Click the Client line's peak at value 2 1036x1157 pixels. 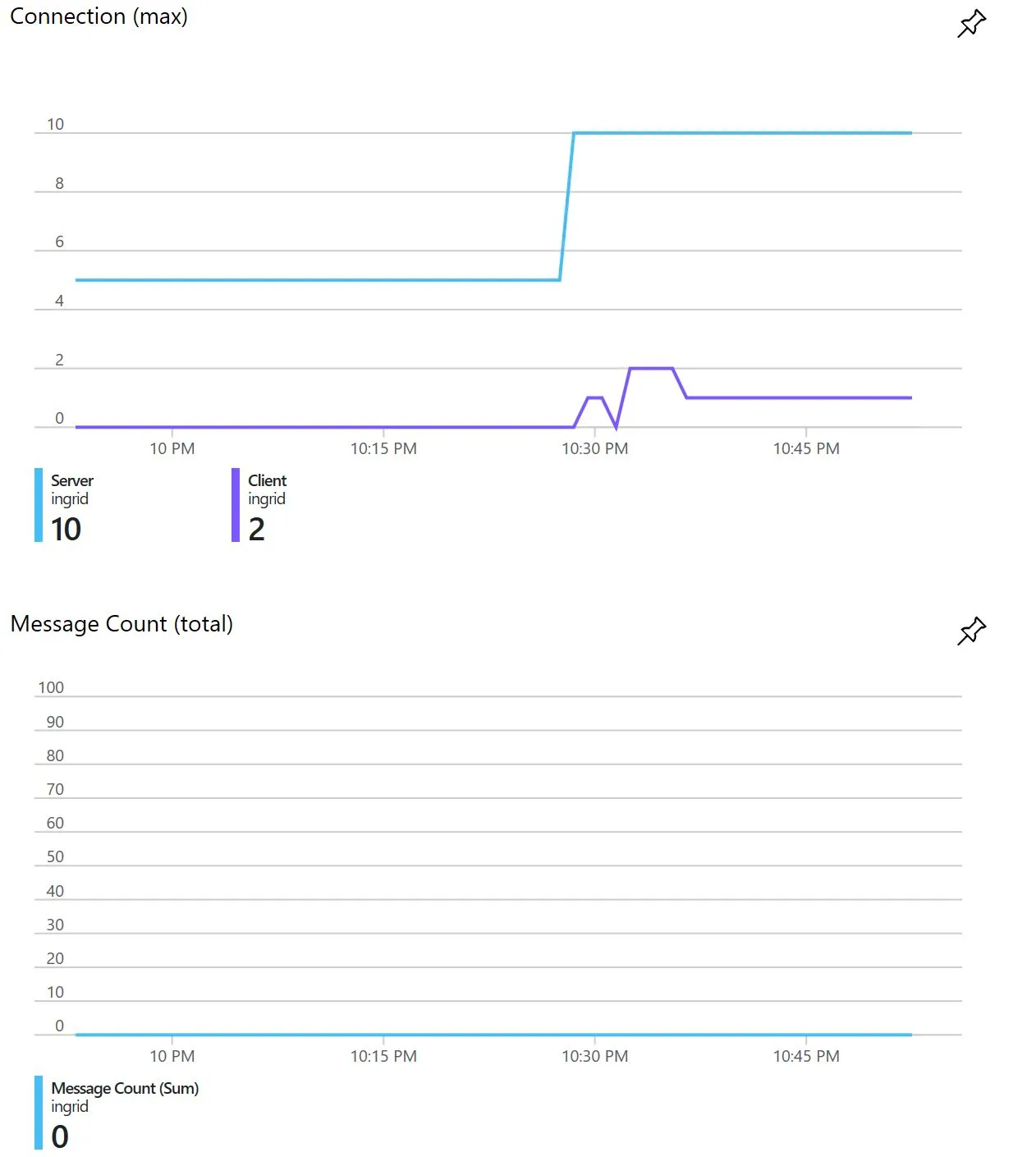click(x=651, y=369)
